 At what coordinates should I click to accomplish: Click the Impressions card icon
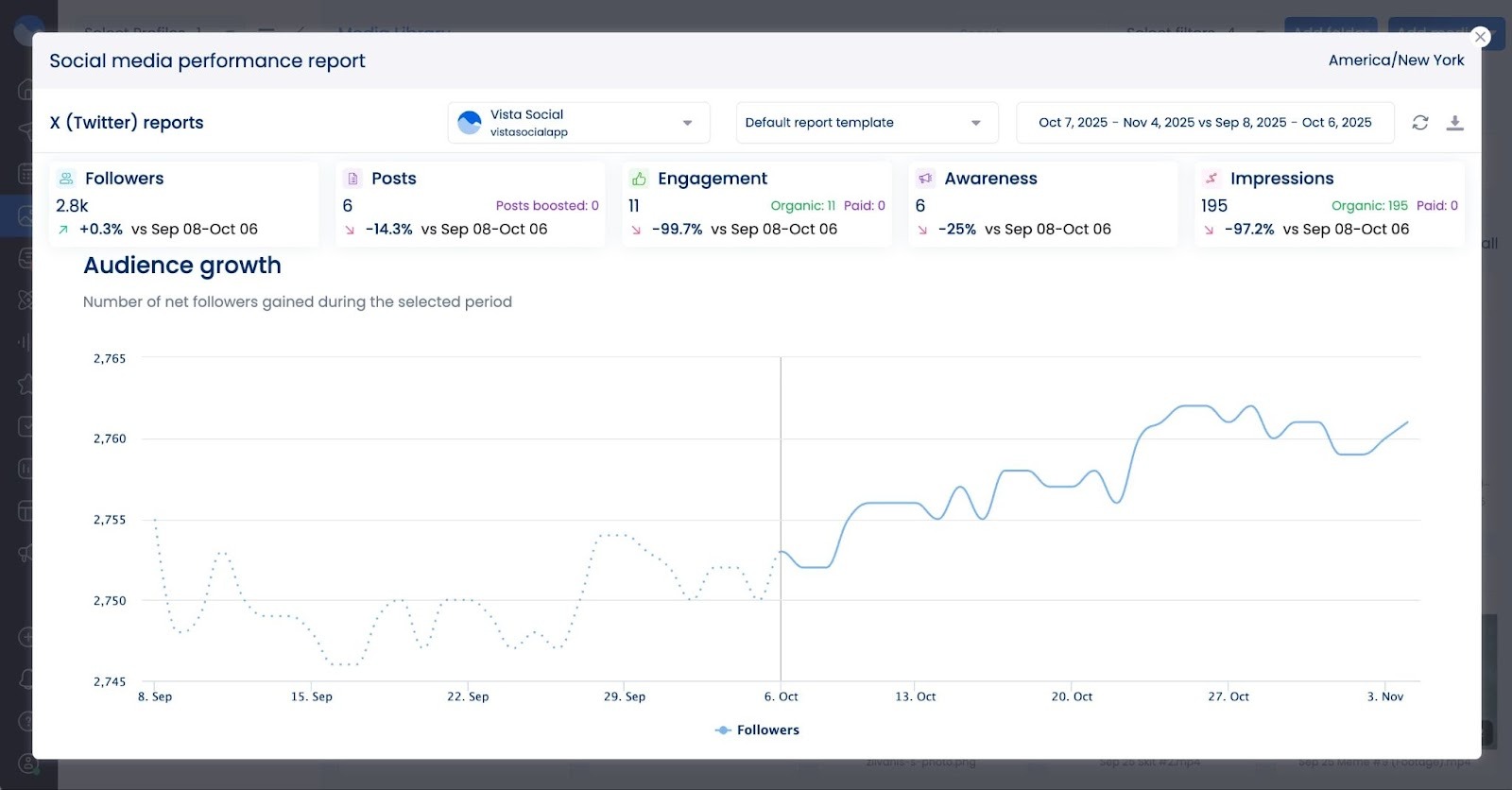[1211, 179]
